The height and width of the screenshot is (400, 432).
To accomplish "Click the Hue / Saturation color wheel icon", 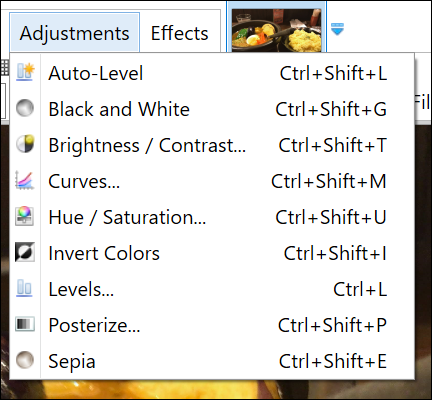I will point(25,216).
